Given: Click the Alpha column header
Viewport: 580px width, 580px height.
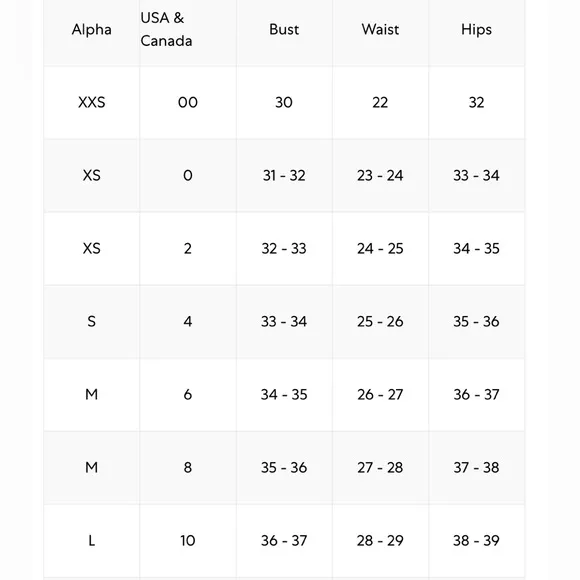Looking at the screenshot, I should (x=92, y=30).
